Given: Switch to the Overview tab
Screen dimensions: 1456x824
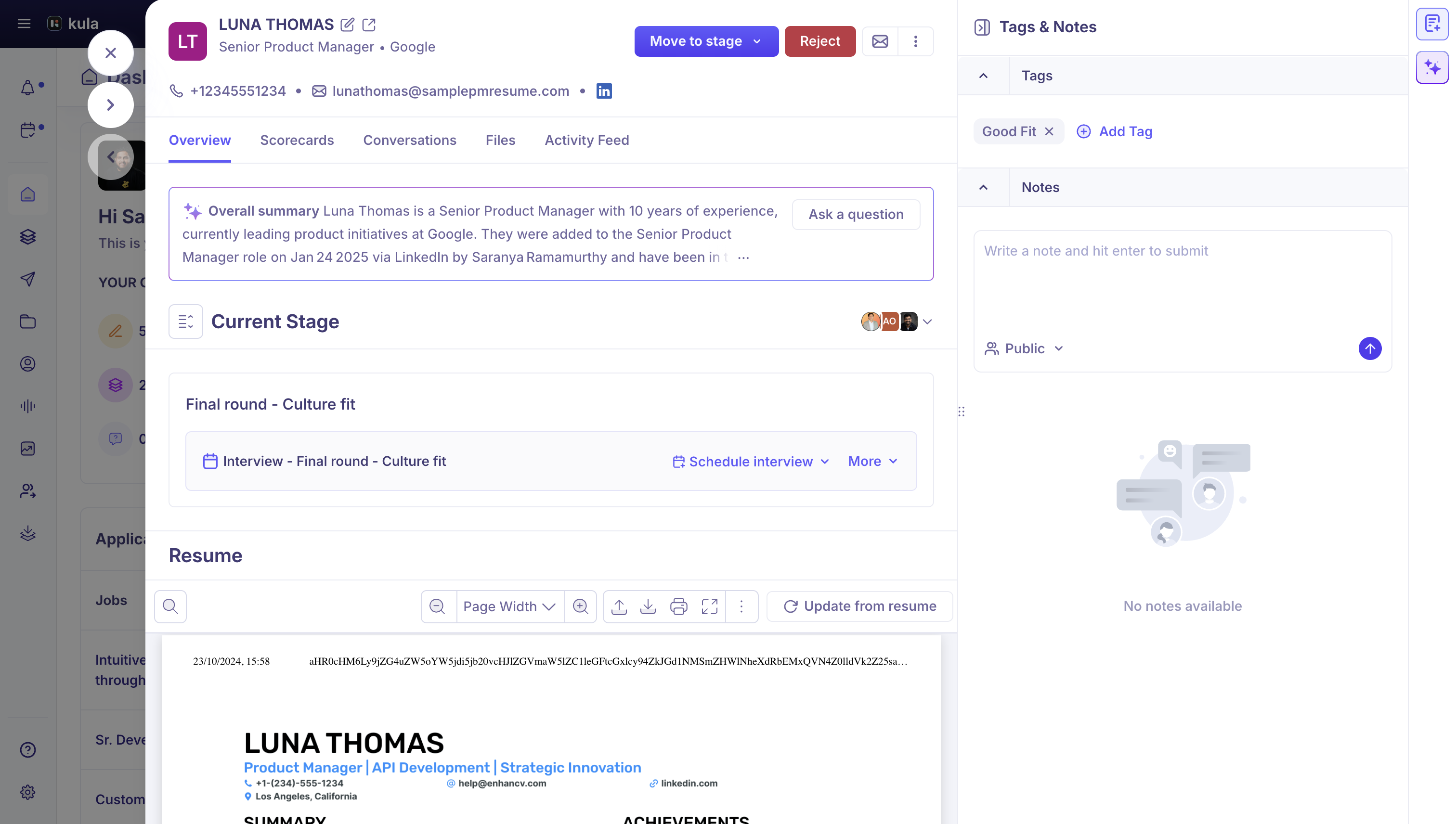Looking at the screenshot, I should point(200,140).
